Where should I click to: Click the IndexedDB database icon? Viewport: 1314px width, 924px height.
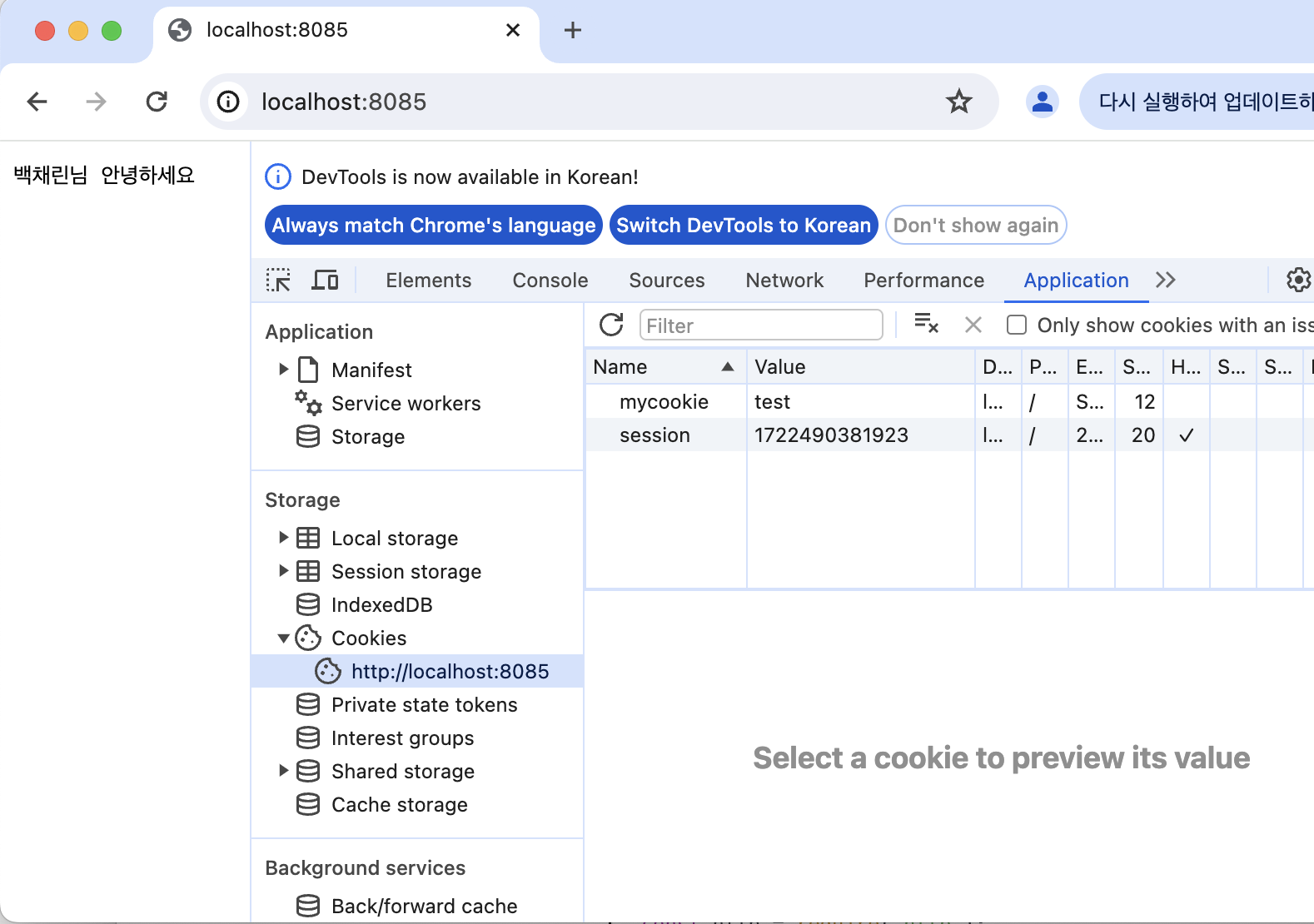click(x=308, y=604)
